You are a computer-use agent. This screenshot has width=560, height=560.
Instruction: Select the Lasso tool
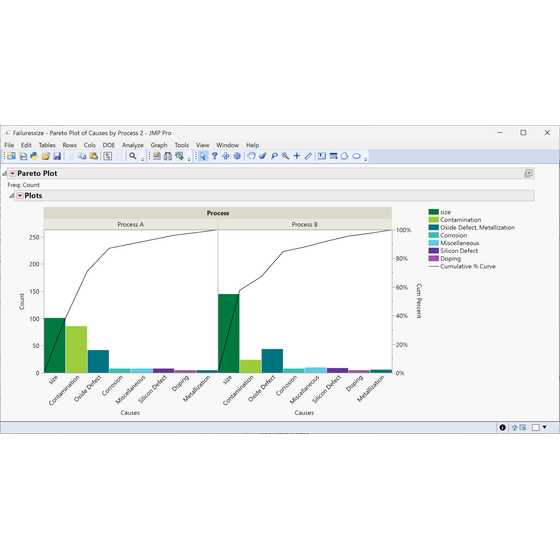[x=274, y=156]
